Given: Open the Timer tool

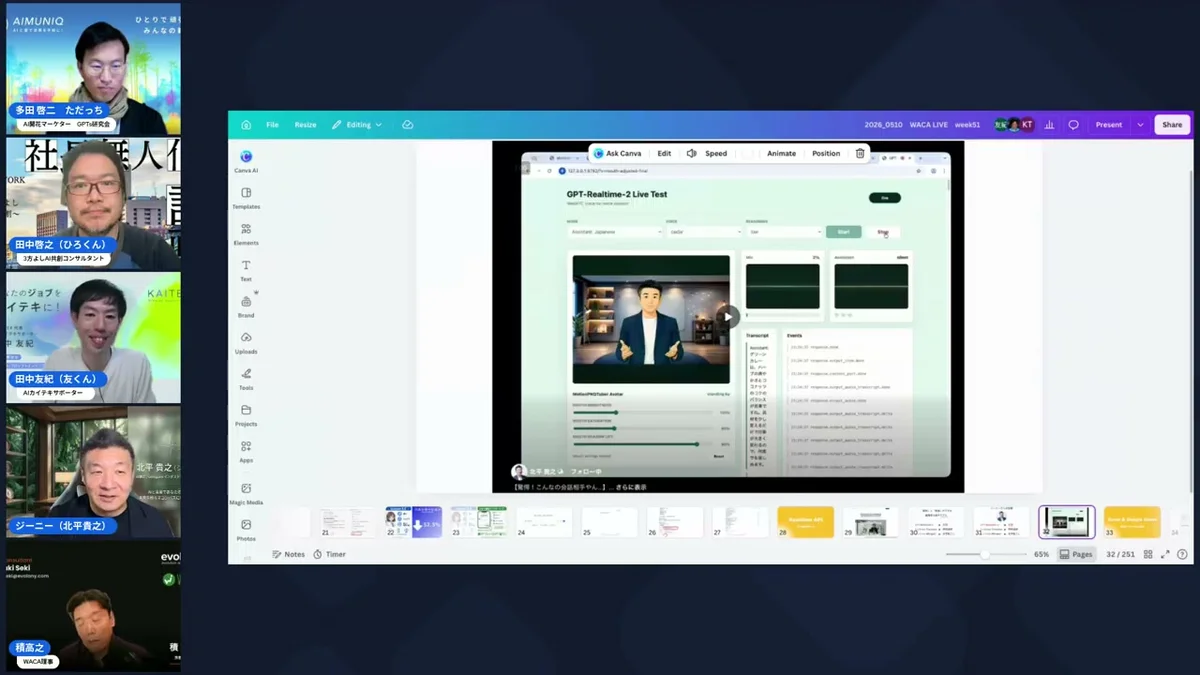Looking at the screenshot, I should click(329, 554).
